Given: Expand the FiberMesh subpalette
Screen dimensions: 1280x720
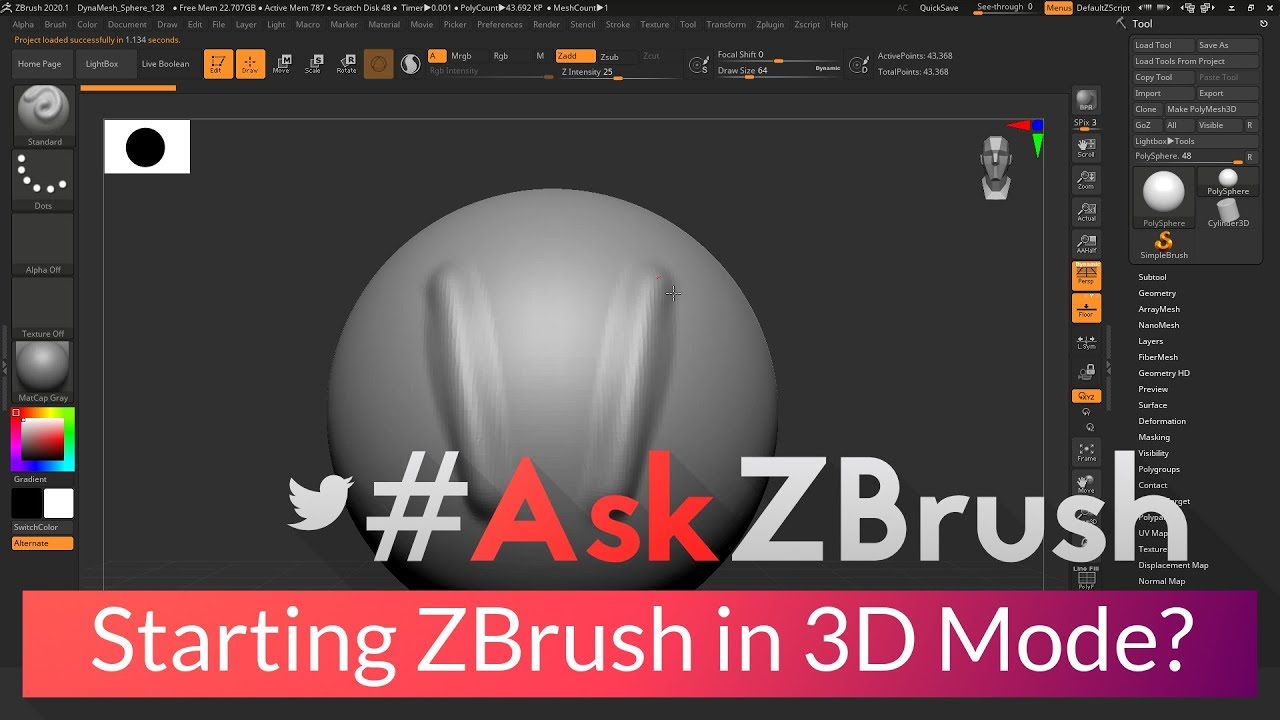Looking at the screenshot, I should tap(1158, 357).
